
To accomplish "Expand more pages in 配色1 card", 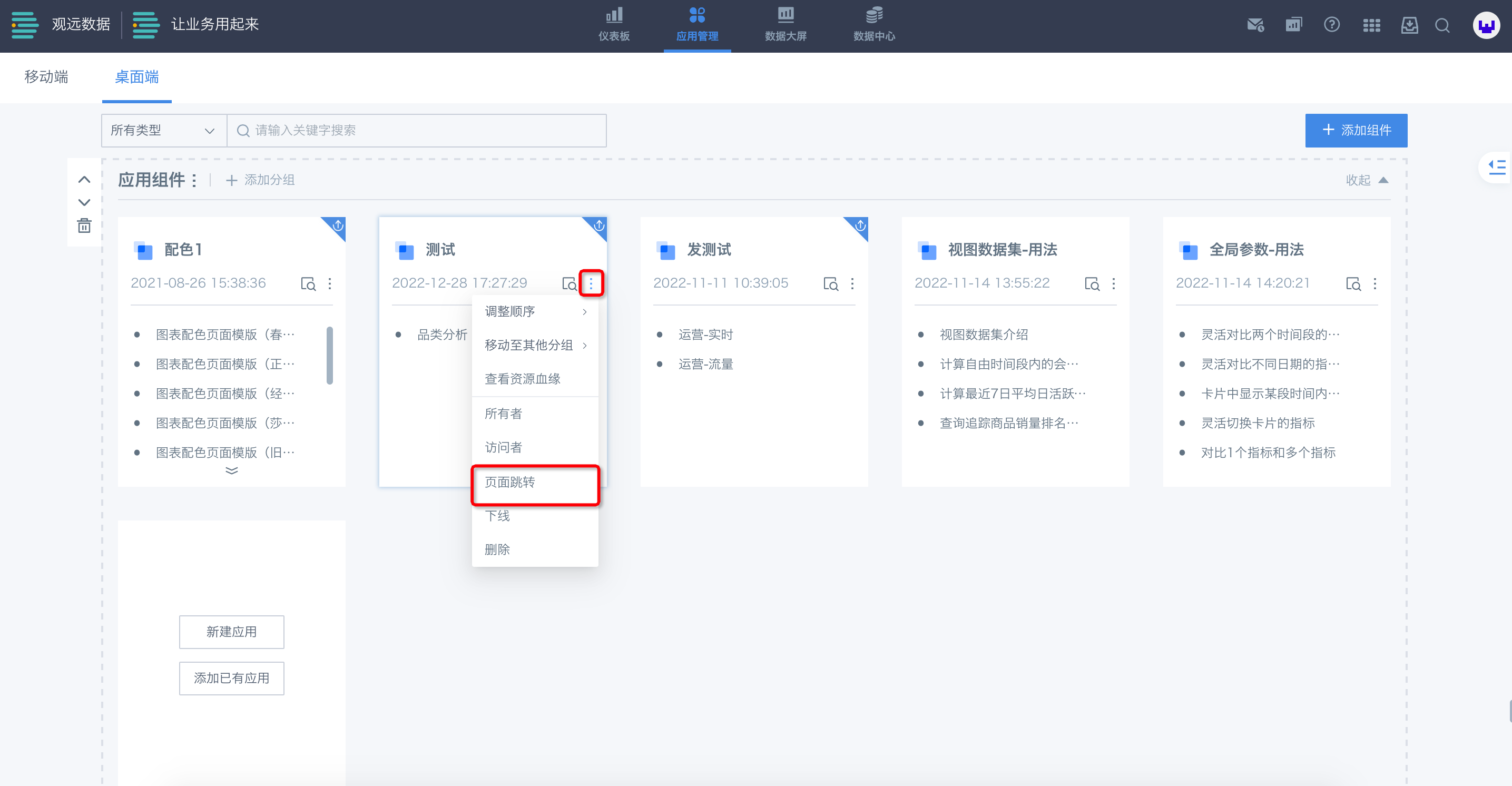I will (231, 471).
